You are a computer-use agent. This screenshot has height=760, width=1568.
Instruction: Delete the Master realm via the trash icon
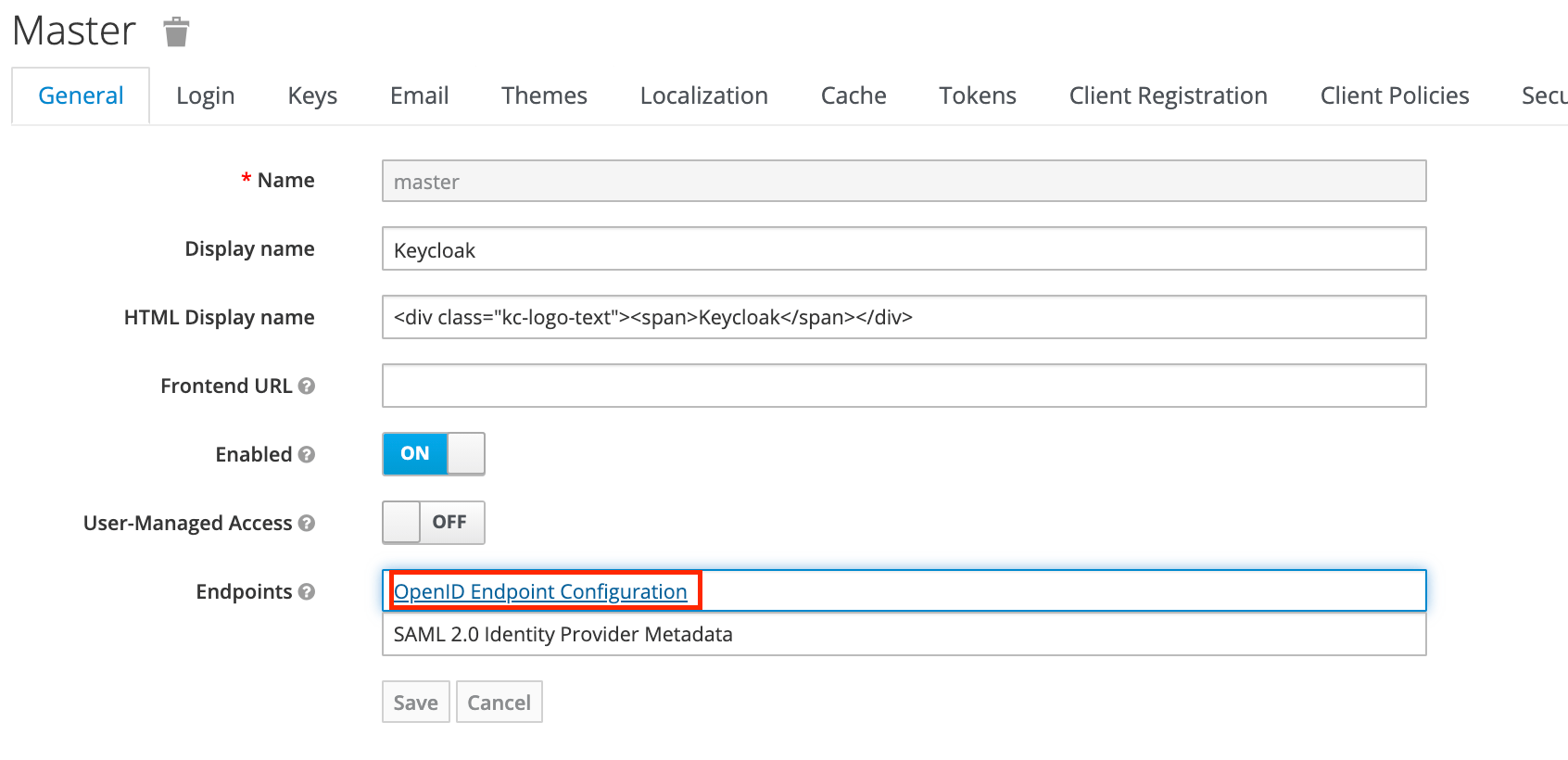(176, 32)
